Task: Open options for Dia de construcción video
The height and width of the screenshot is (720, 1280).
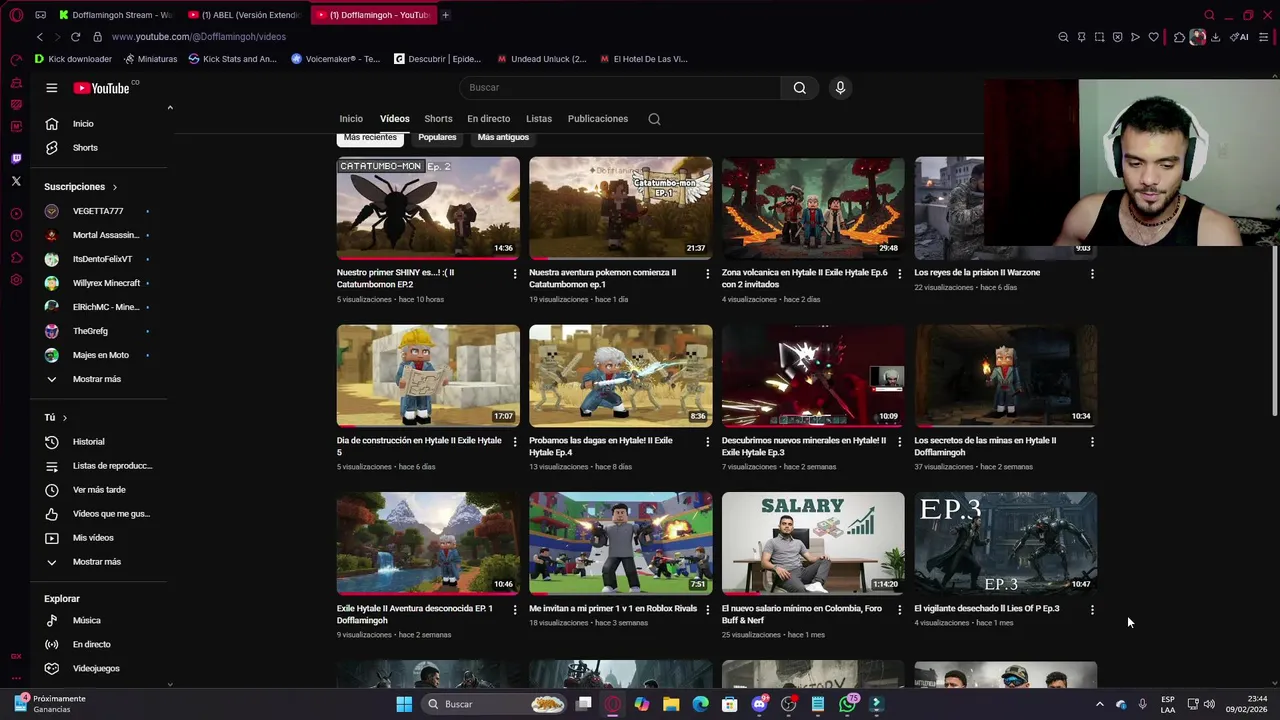Action: point(515,442)
